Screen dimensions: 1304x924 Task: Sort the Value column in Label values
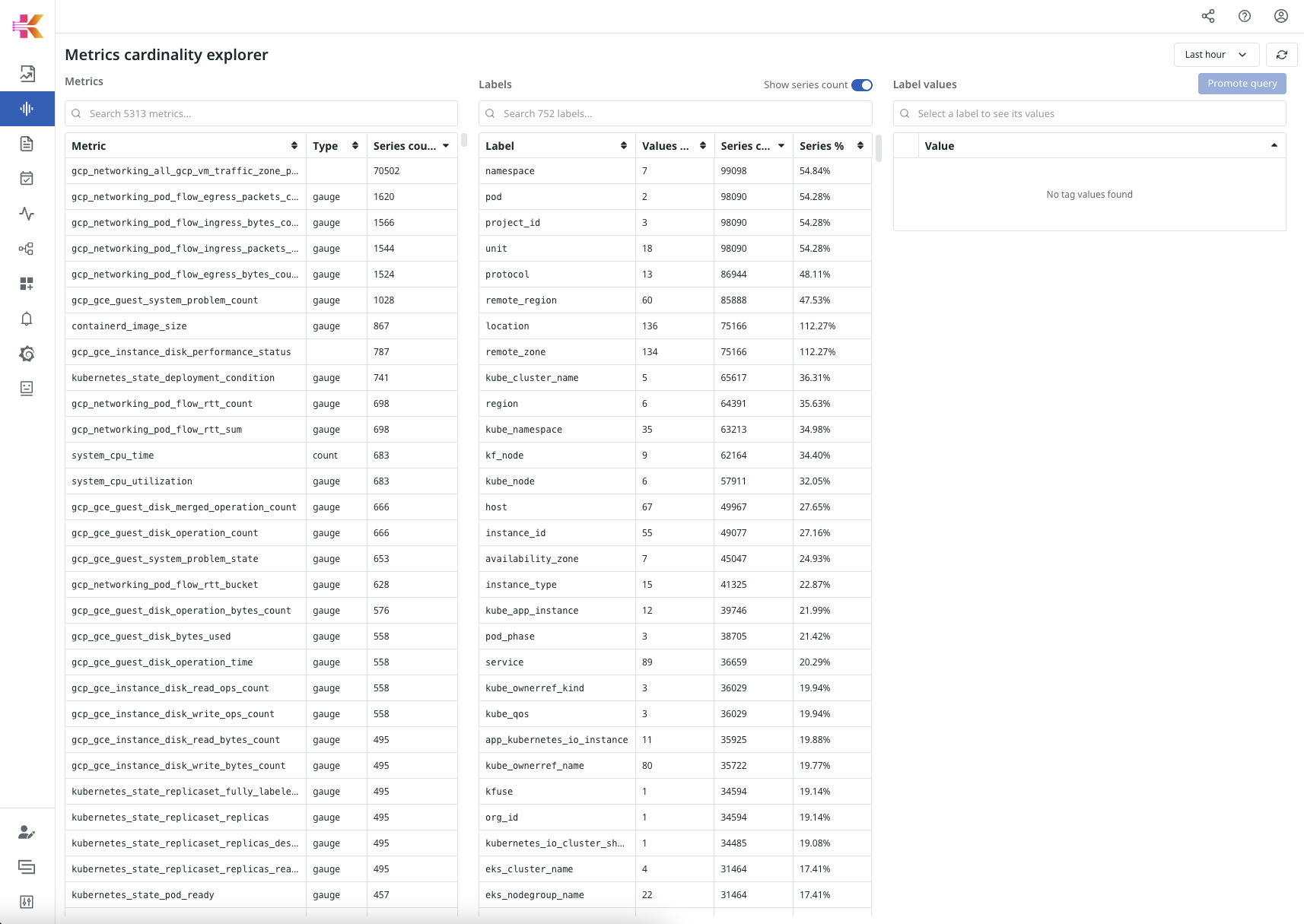1099,146
